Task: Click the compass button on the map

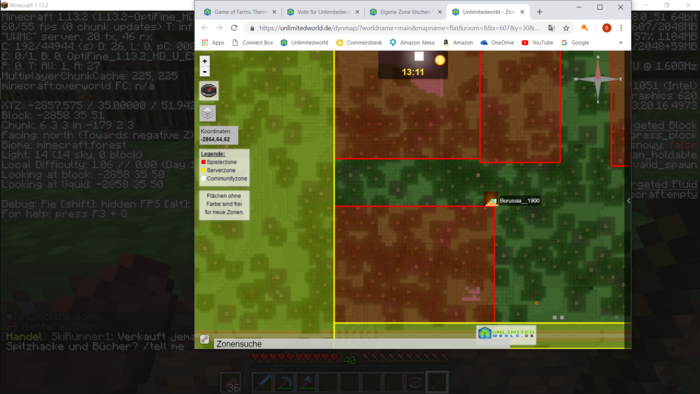Action: click(x=208, y=91)
